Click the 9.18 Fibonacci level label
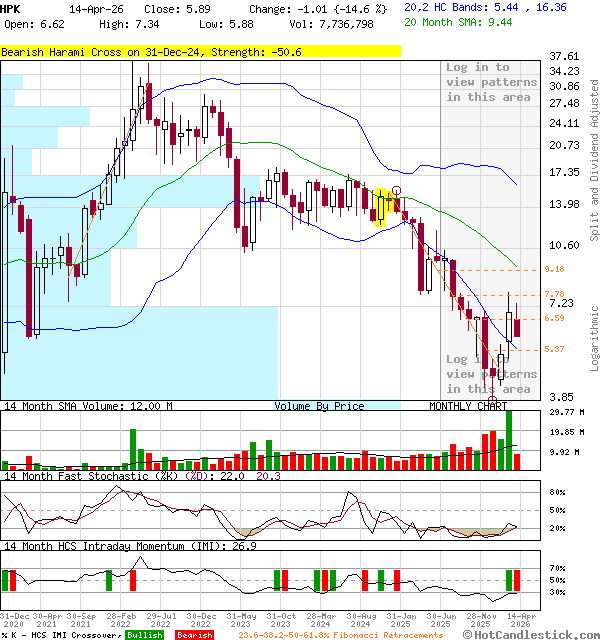This screenshot has height=640, width=600. click(x=555, y=270)
